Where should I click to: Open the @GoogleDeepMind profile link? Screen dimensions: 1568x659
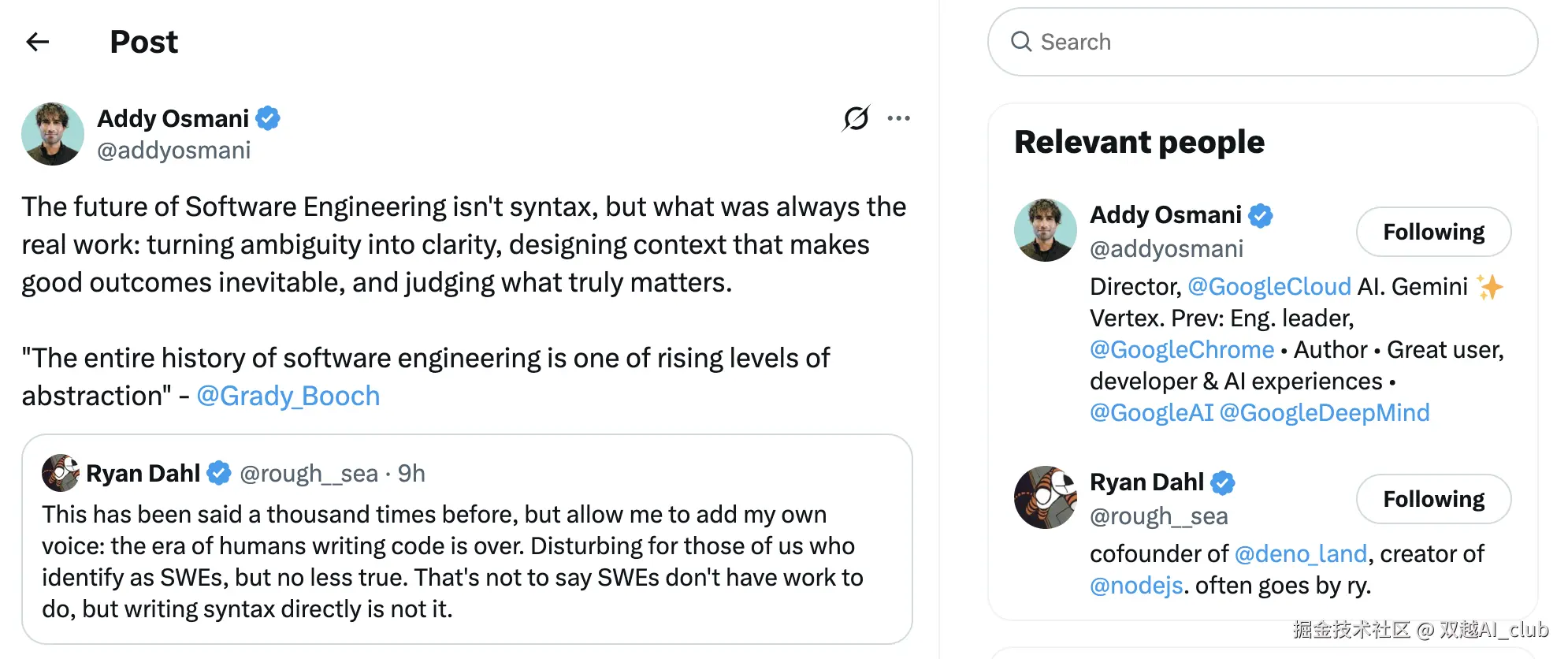(1324, 412)
